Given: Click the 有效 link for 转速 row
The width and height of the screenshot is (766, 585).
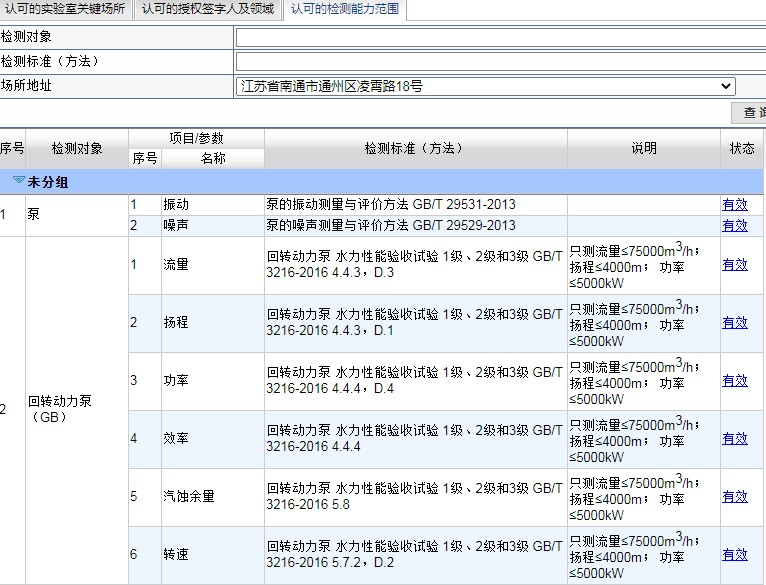Looking at the screenshot, I should (x=735, y=554).
